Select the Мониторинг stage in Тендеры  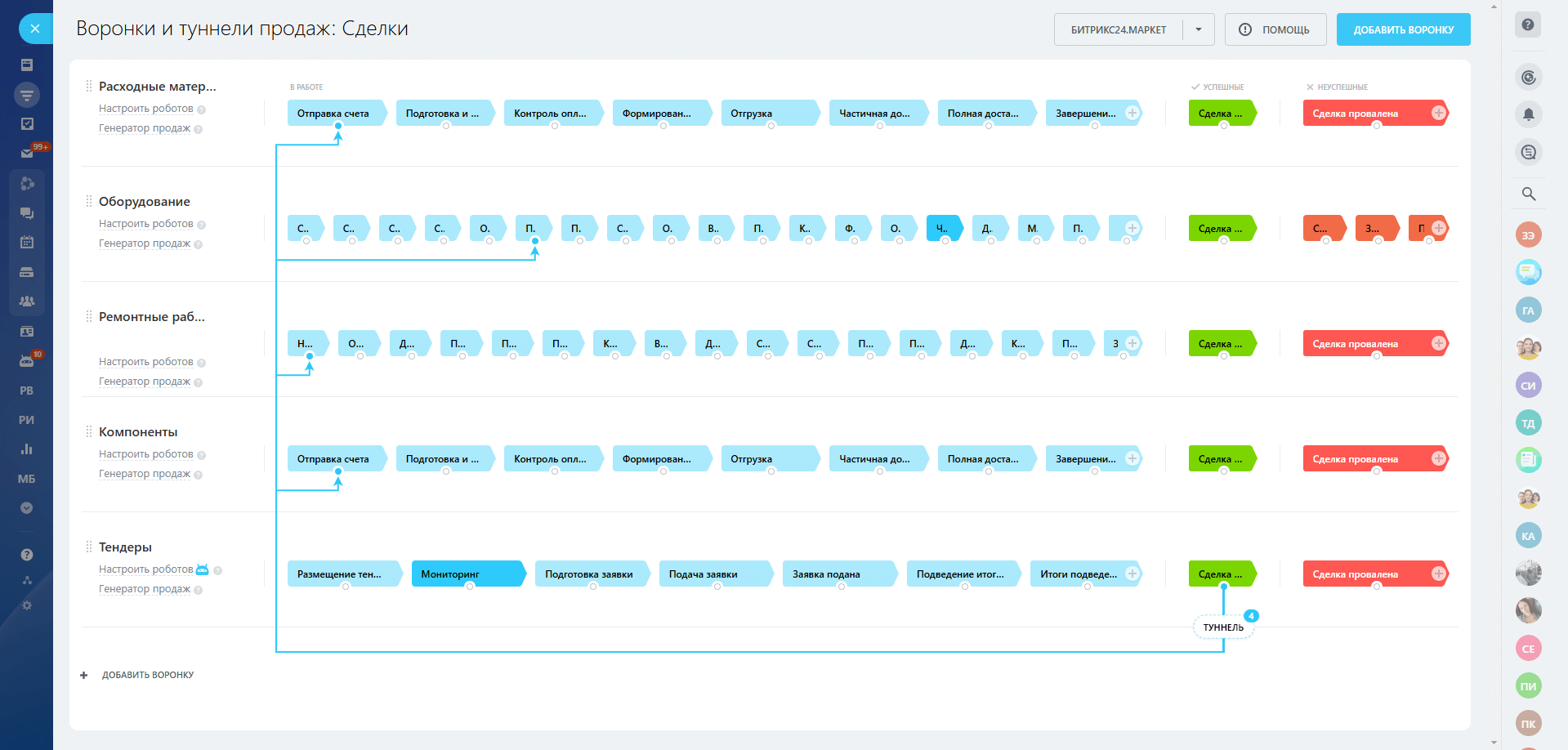click(x=467, y=574)
